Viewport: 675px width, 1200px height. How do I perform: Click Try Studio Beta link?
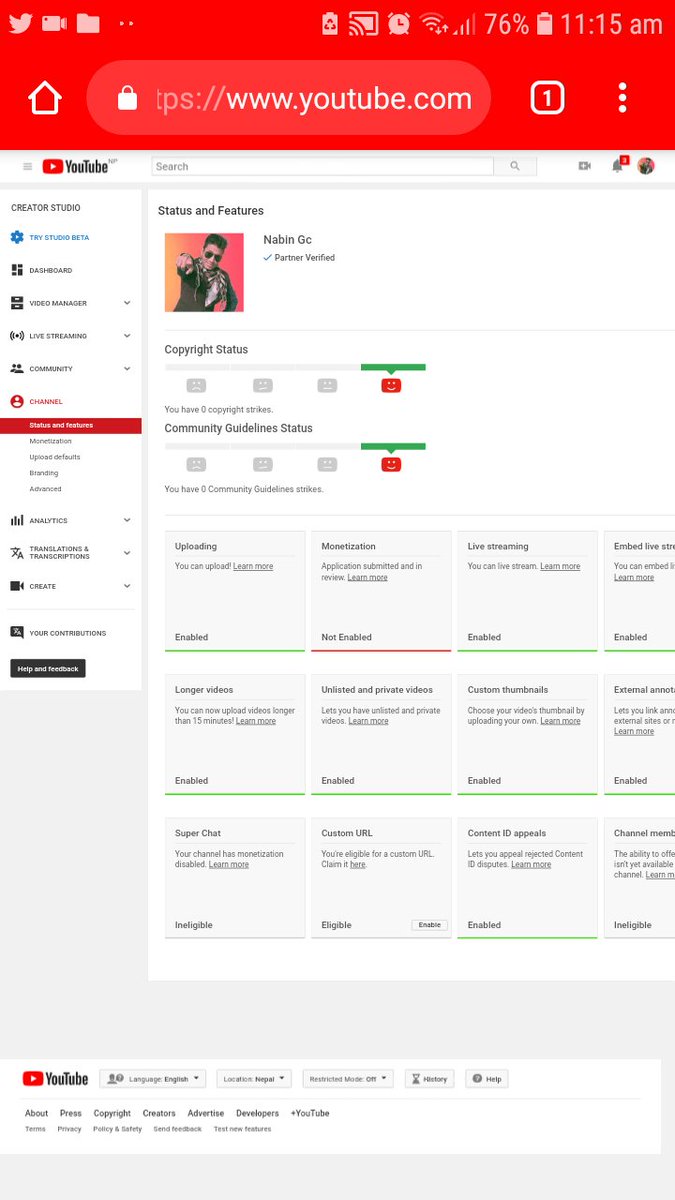[x=59, y=237]
